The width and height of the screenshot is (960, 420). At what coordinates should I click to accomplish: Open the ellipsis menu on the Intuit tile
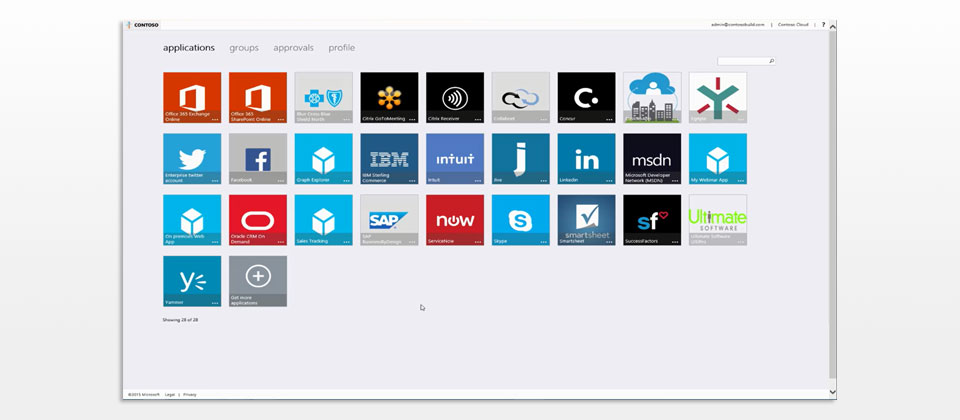[x=478, y=181]
